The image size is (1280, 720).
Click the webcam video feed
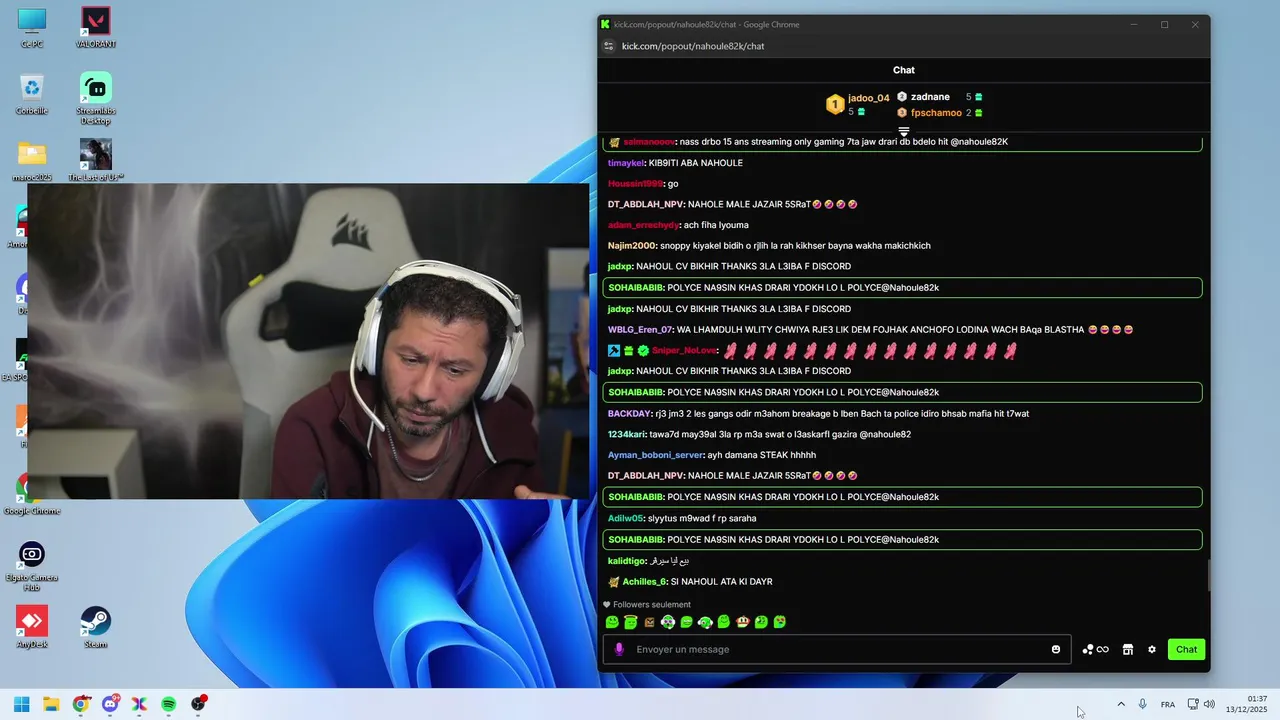(x=308, y=341)
